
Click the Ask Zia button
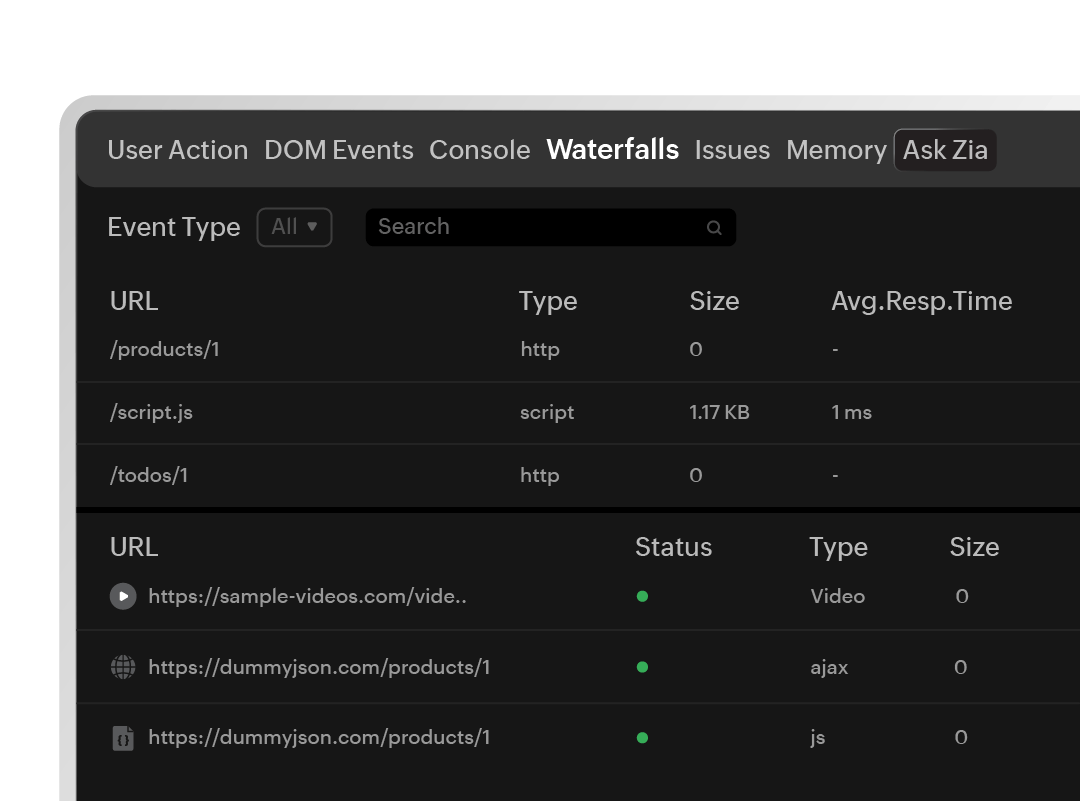coord(944,150)
